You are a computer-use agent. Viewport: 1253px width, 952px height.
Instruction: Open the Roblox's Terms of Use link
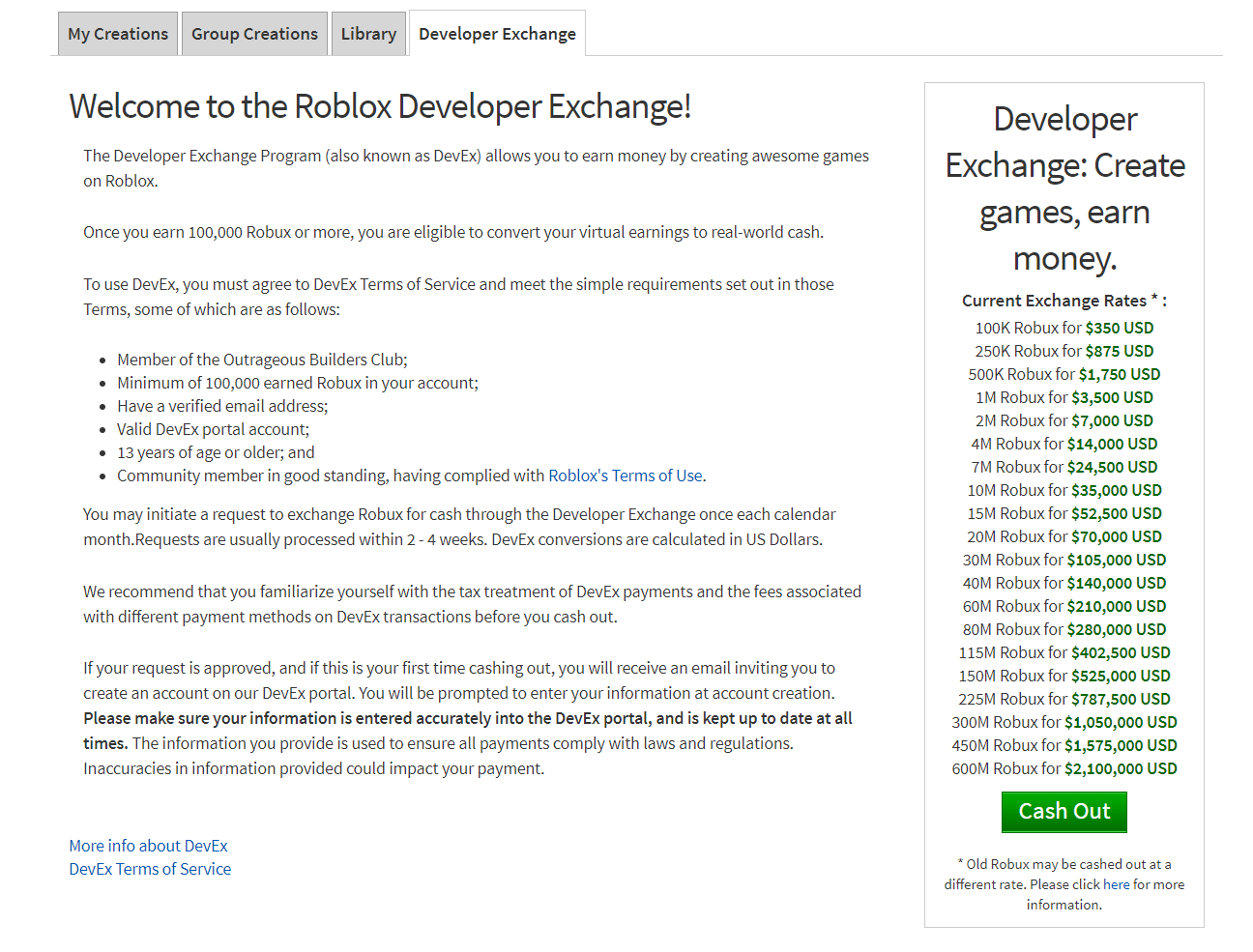pos(625,476)
